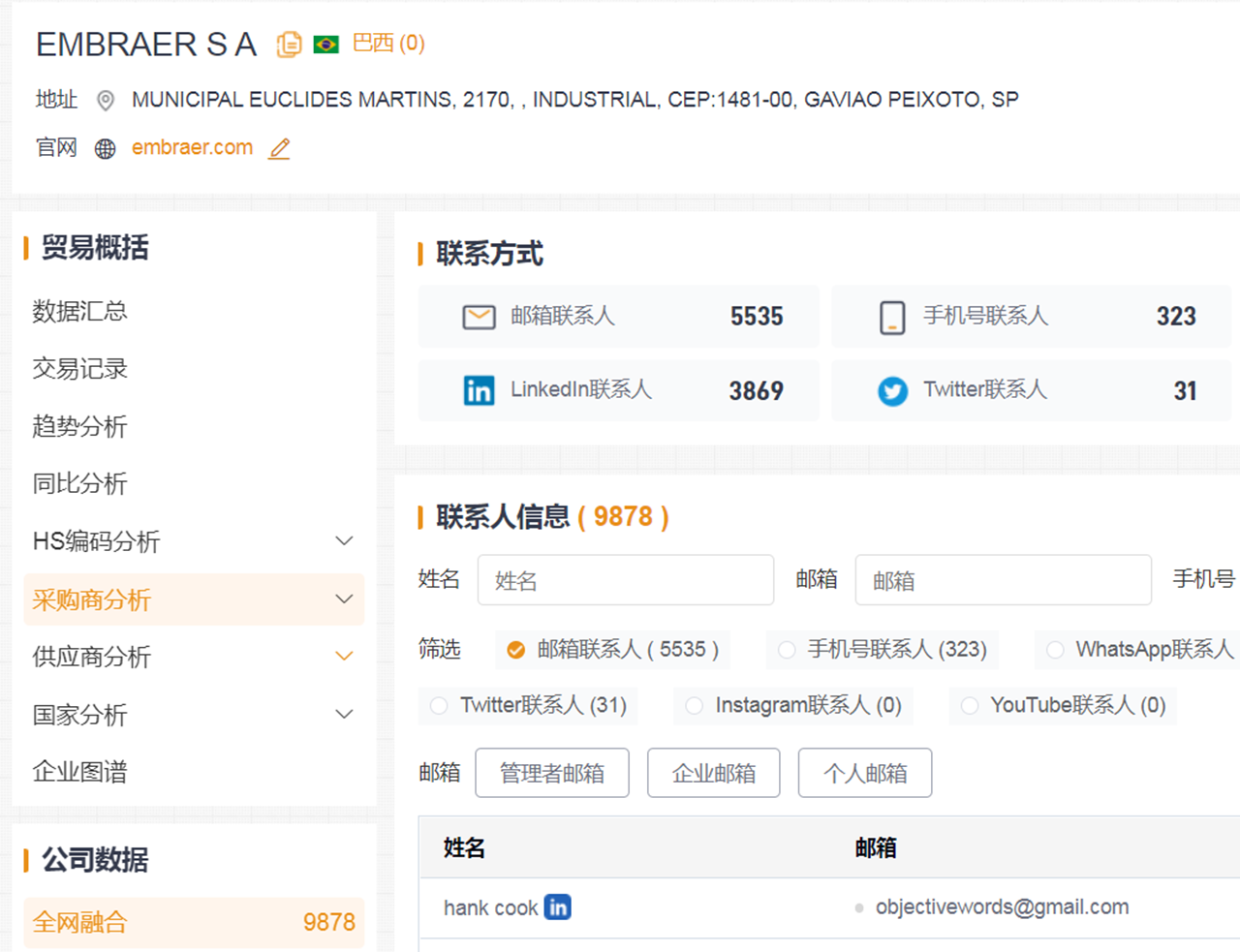Viewport: 1240px width, 952px height.
Task: Click the envelope icon for 邮箱联系人
Action: pyautogui.click(x=479, y=317)
